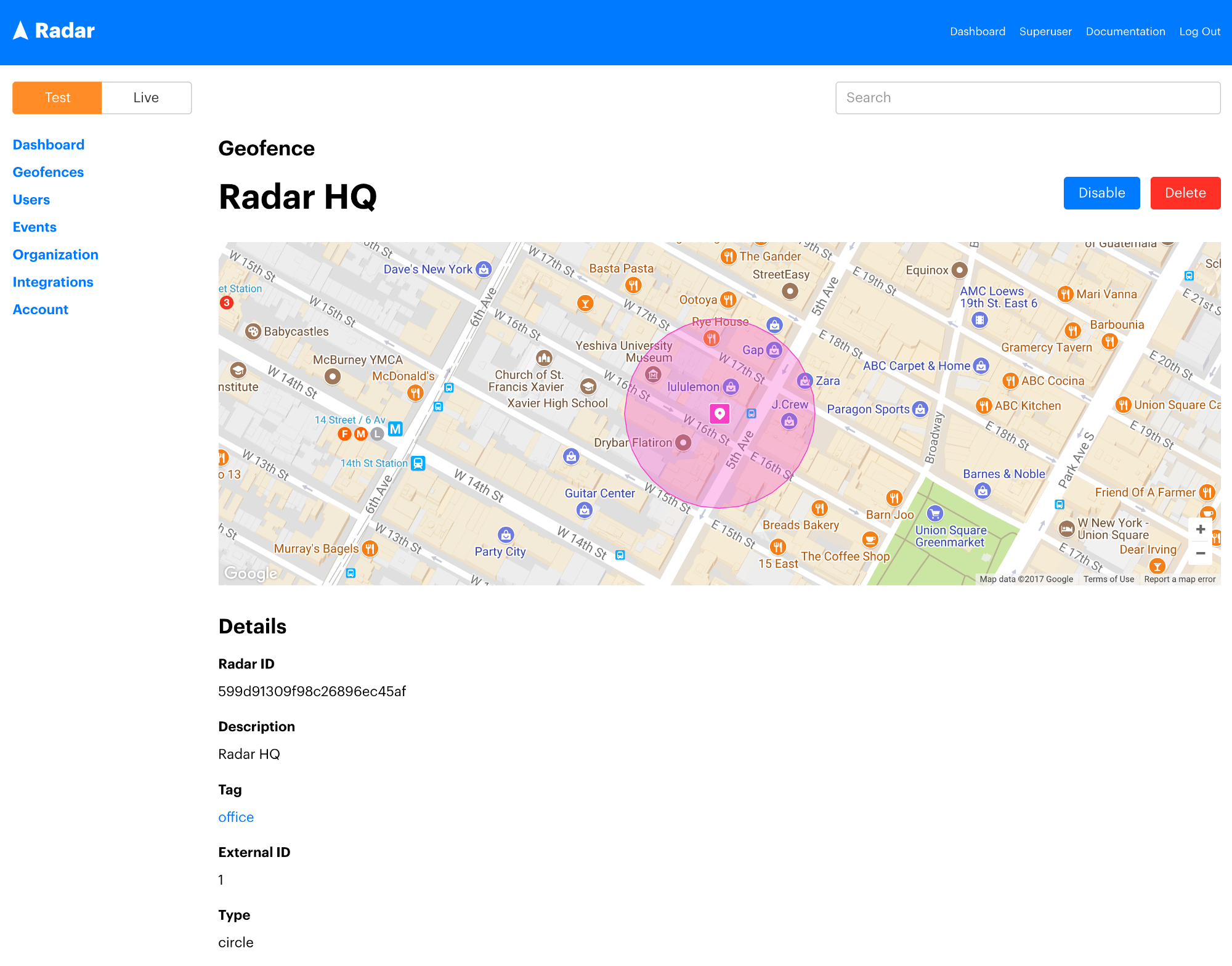Open the office tag link
The image size is (1232, 966).
click(236, 817)
